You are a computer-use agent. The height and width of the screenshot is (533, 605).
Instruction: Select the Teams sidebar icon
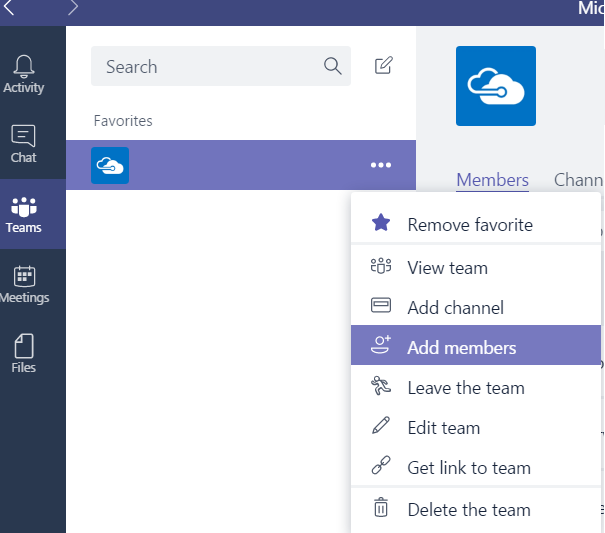click(x=24, y=214)
